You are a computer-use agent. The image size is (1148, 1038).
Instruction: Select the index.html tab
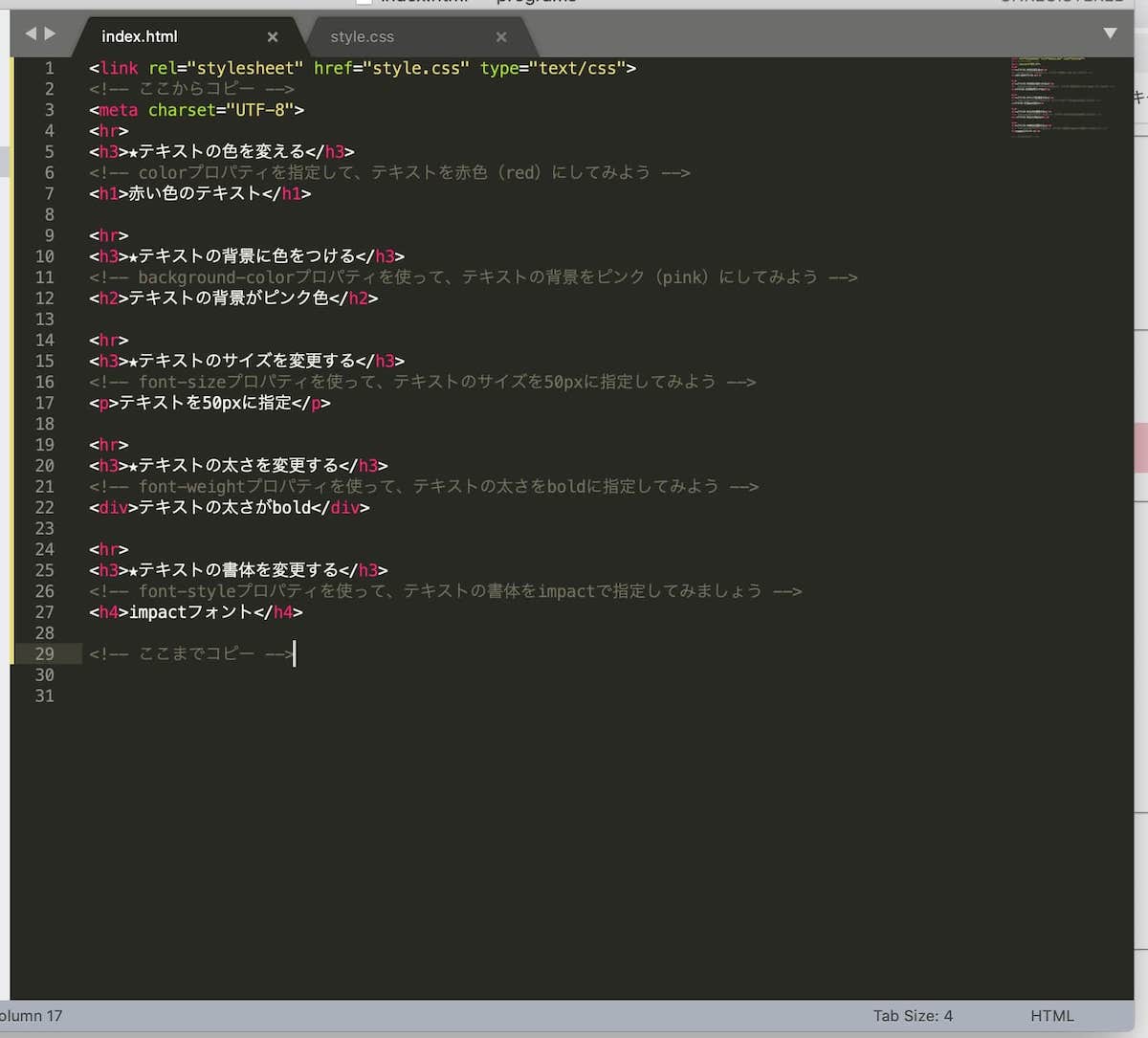tap(140, 36)
